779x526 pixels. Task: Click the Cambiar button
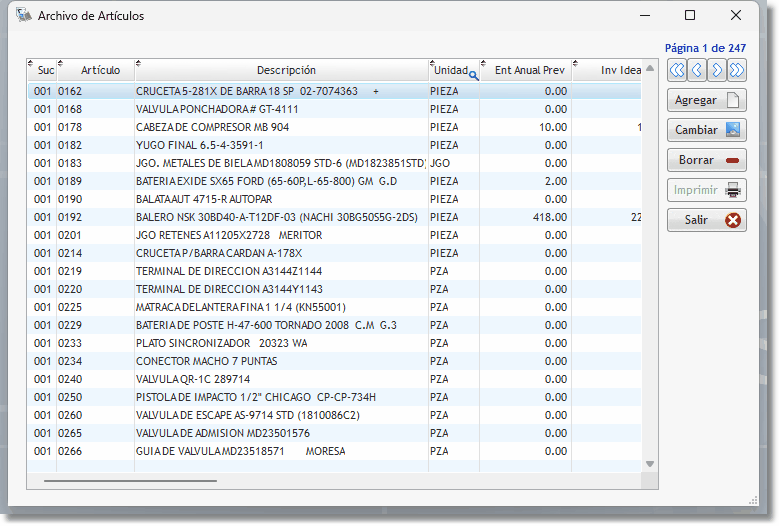tap(706, 130)
